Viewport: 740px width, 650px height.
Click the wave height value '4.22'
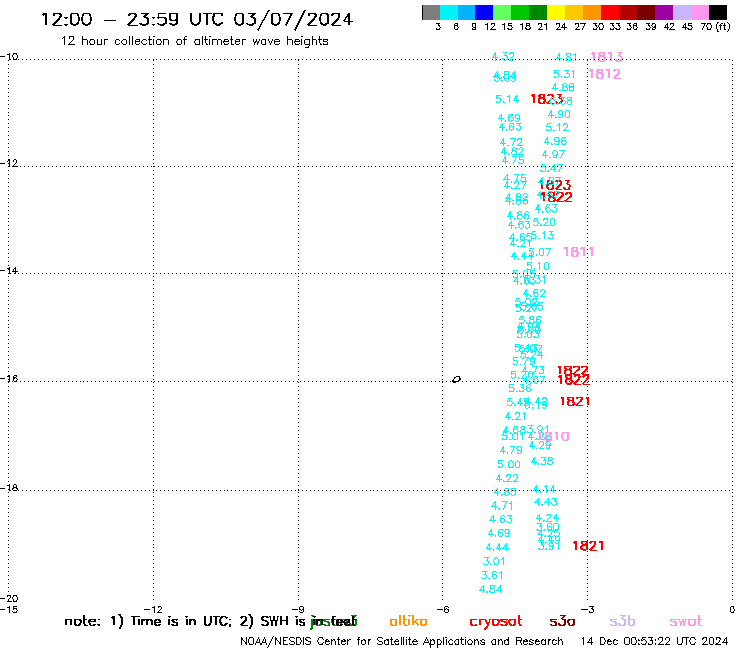[507, 478]
